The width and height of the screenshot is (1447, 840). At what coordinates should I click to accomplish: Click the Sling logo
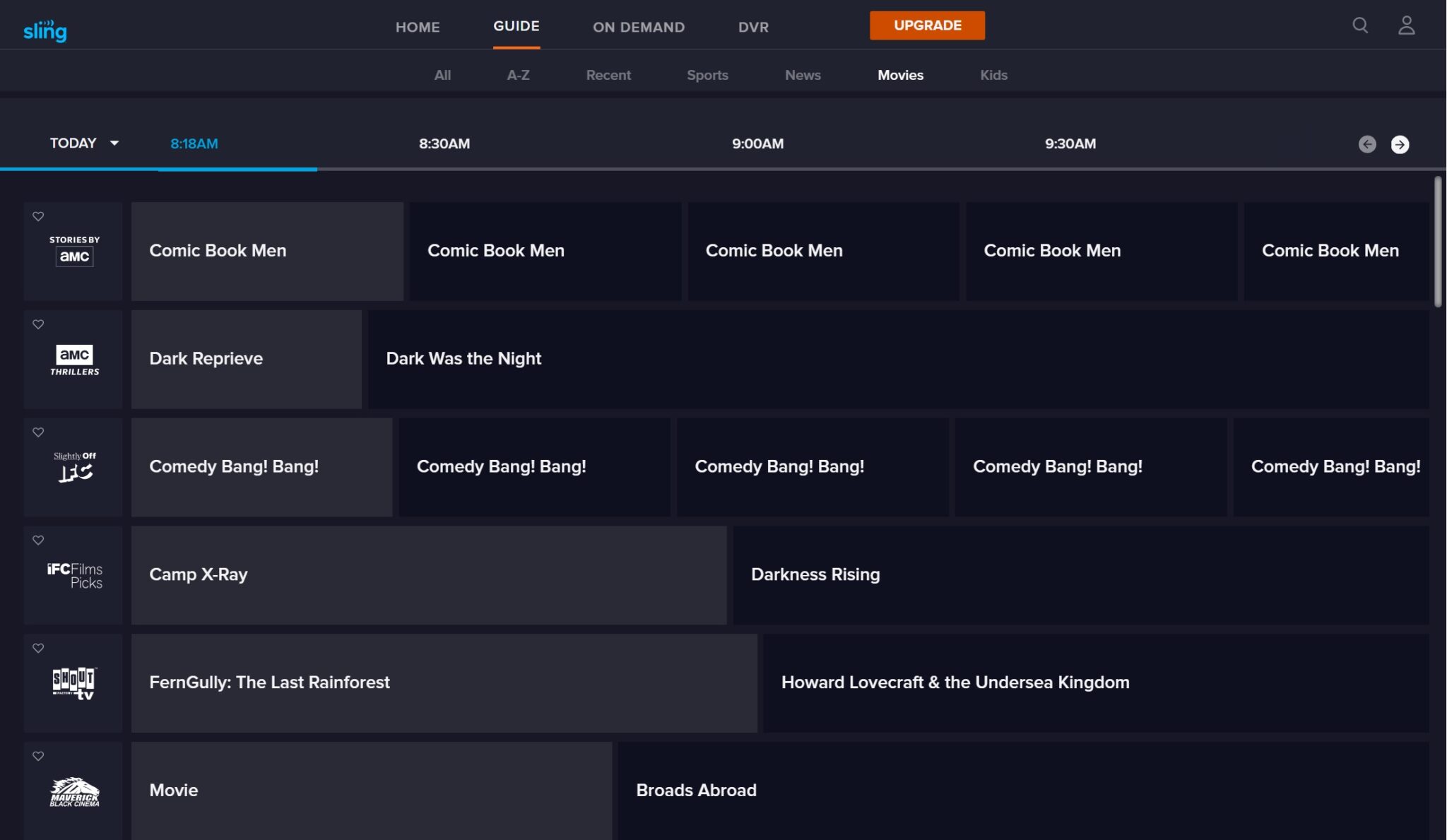tap(45, 30)
